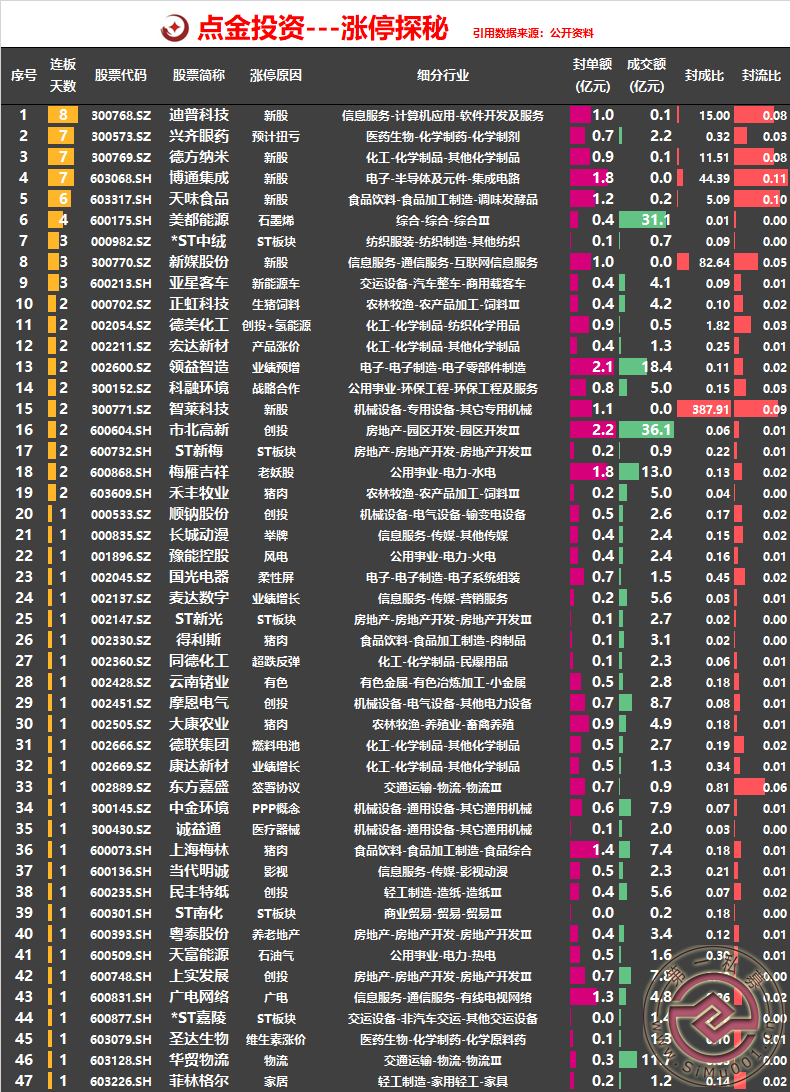This screenshot has width=790, height=1092.
Task: Open stock 兴齐眼药 in the list
Action: (199, 136)
